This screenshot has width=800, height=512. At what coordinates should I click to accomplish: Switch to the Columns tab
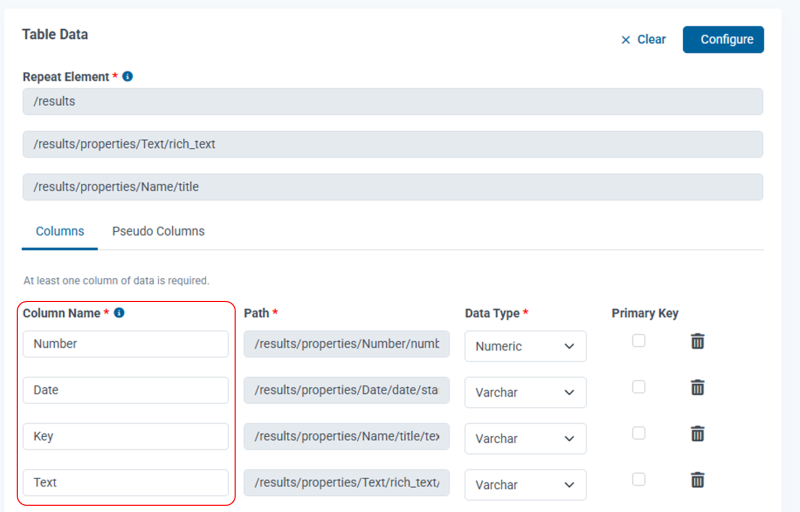[x=60, y=231]
